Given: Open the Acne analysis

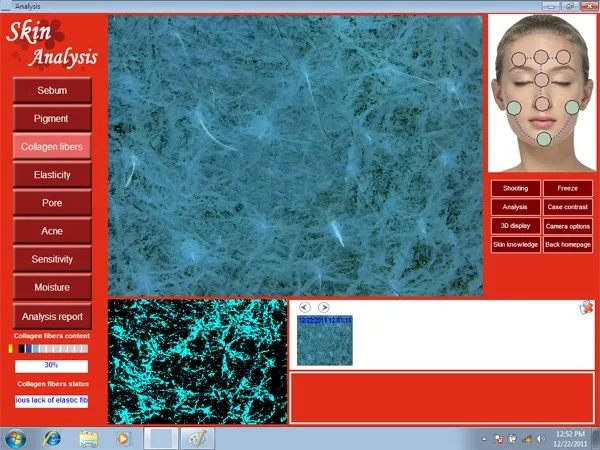Looking at the screenshot, I should coord(52,231).
